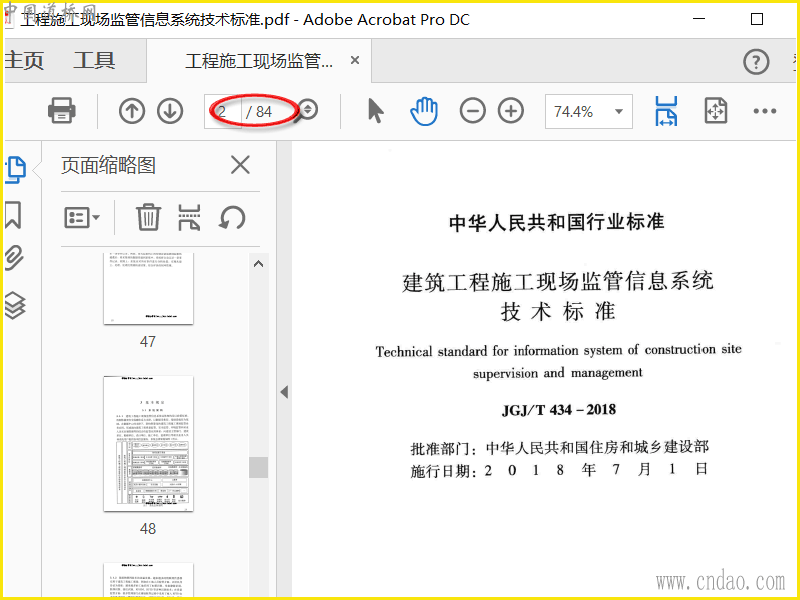The image size is (800, 600).
Task: Click the Fit to one full page icon
Action: (715, 111)
